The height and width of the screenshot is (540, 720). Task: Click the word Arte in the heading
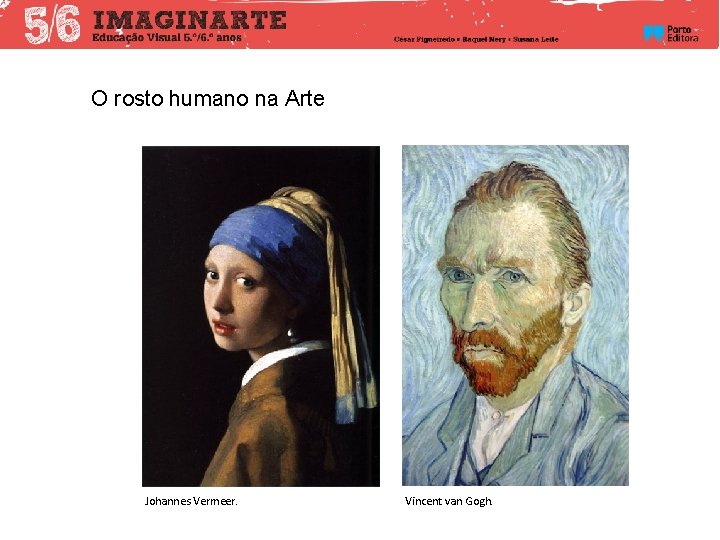point(304,98)
